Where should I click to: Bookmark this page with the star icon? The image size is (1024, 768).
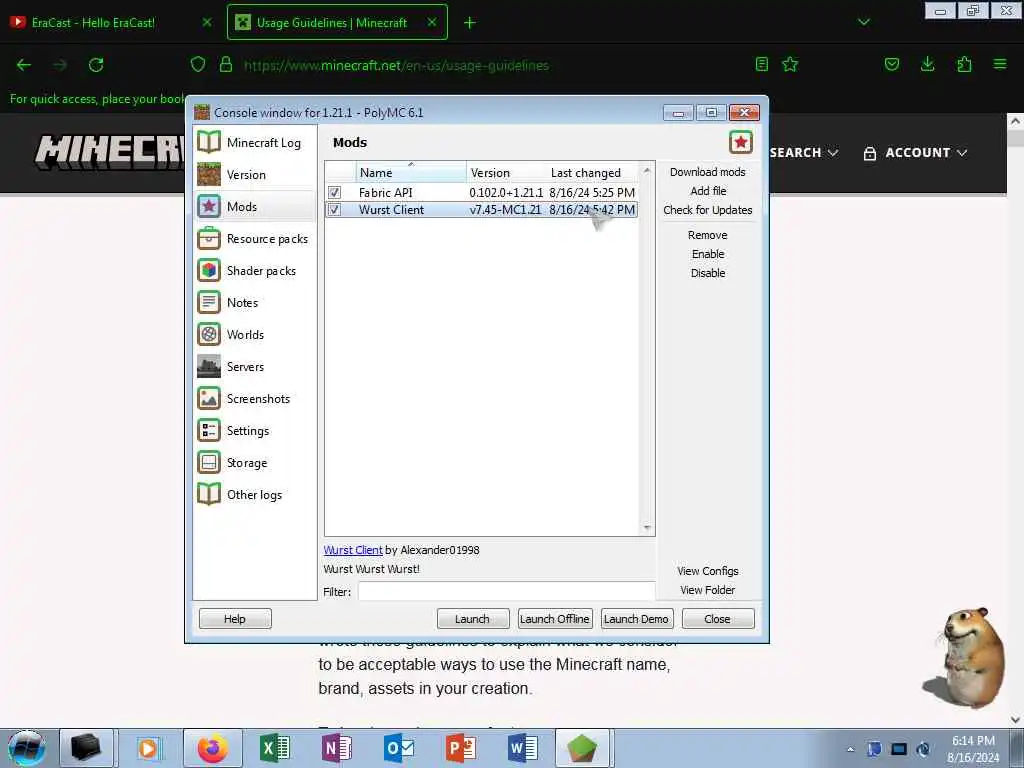click(x=790, y=64)
